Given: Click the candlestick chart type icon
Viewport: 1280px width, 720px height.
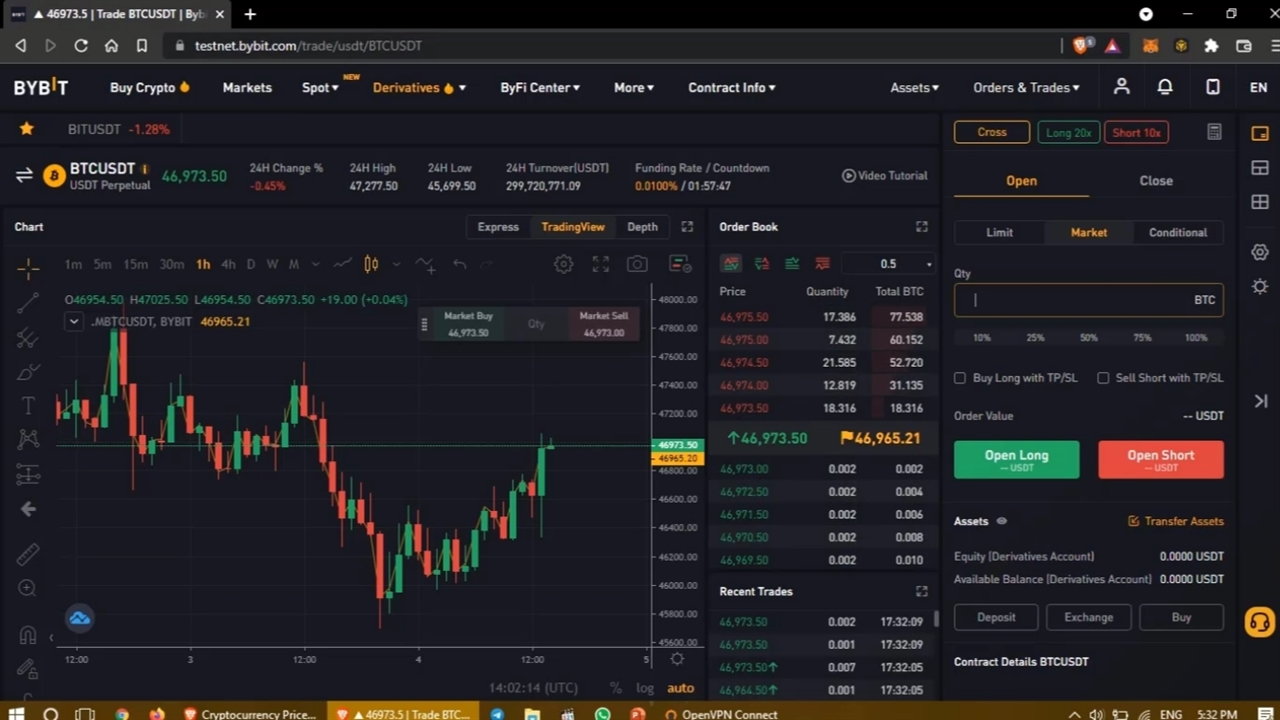Looking at the screenshot, I should pyautogui.click(x=371, y=264).
